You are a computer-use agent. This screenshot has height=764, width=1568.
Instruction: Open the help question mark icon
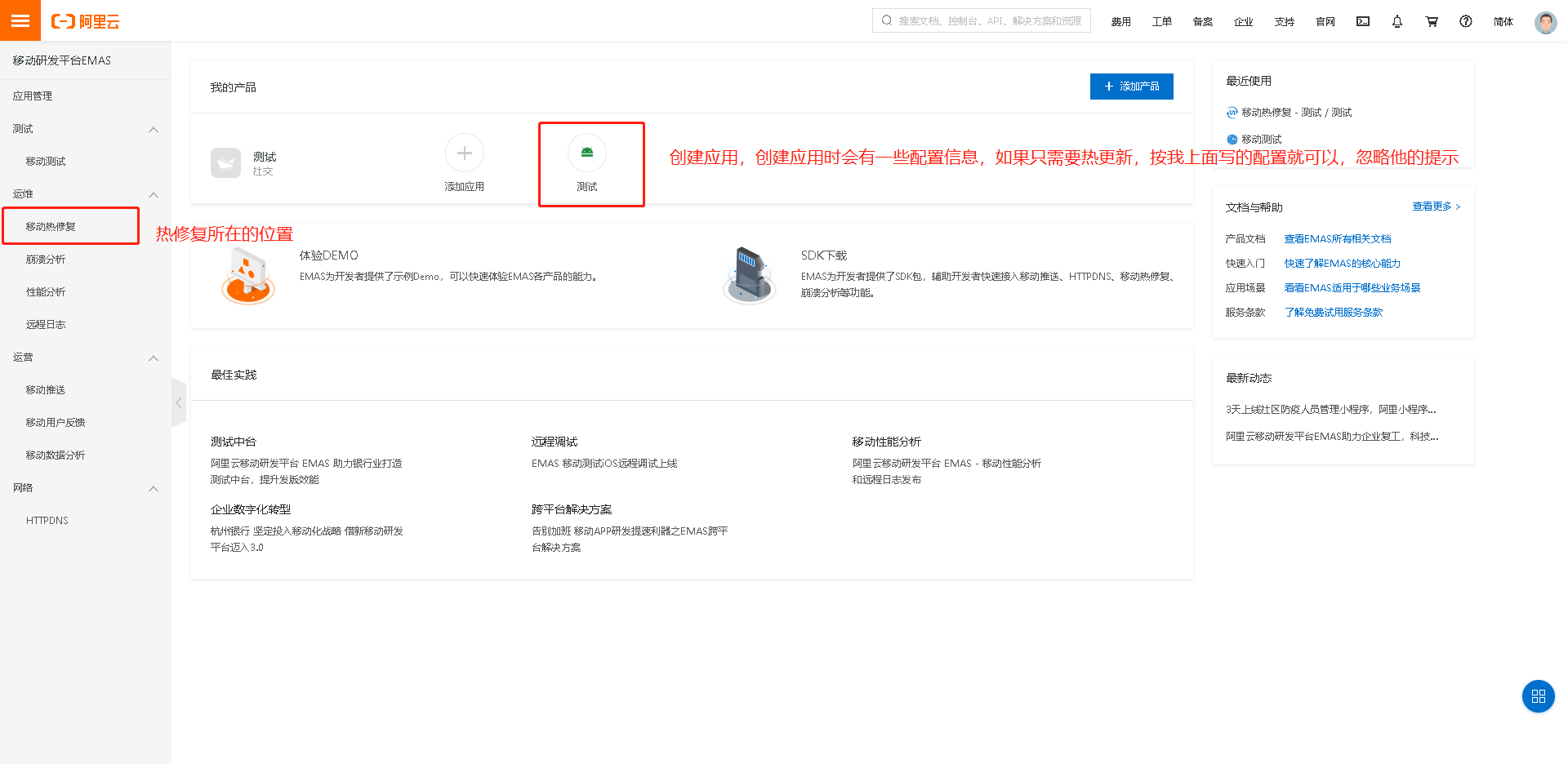(x=1466, y=21)
